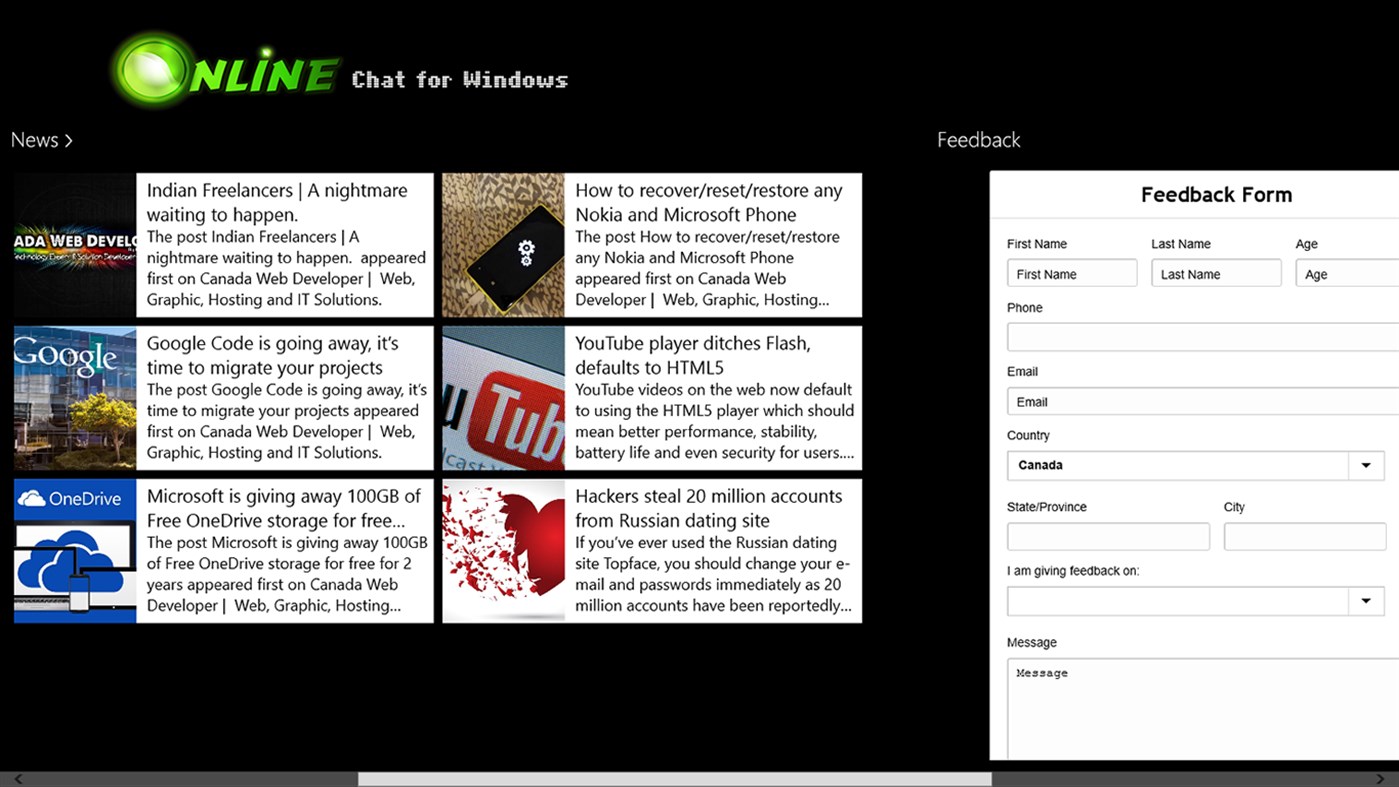Click the Phone input field
Image resolution: width=1399 pixels, height=787 pixels.
(1200, 336)
